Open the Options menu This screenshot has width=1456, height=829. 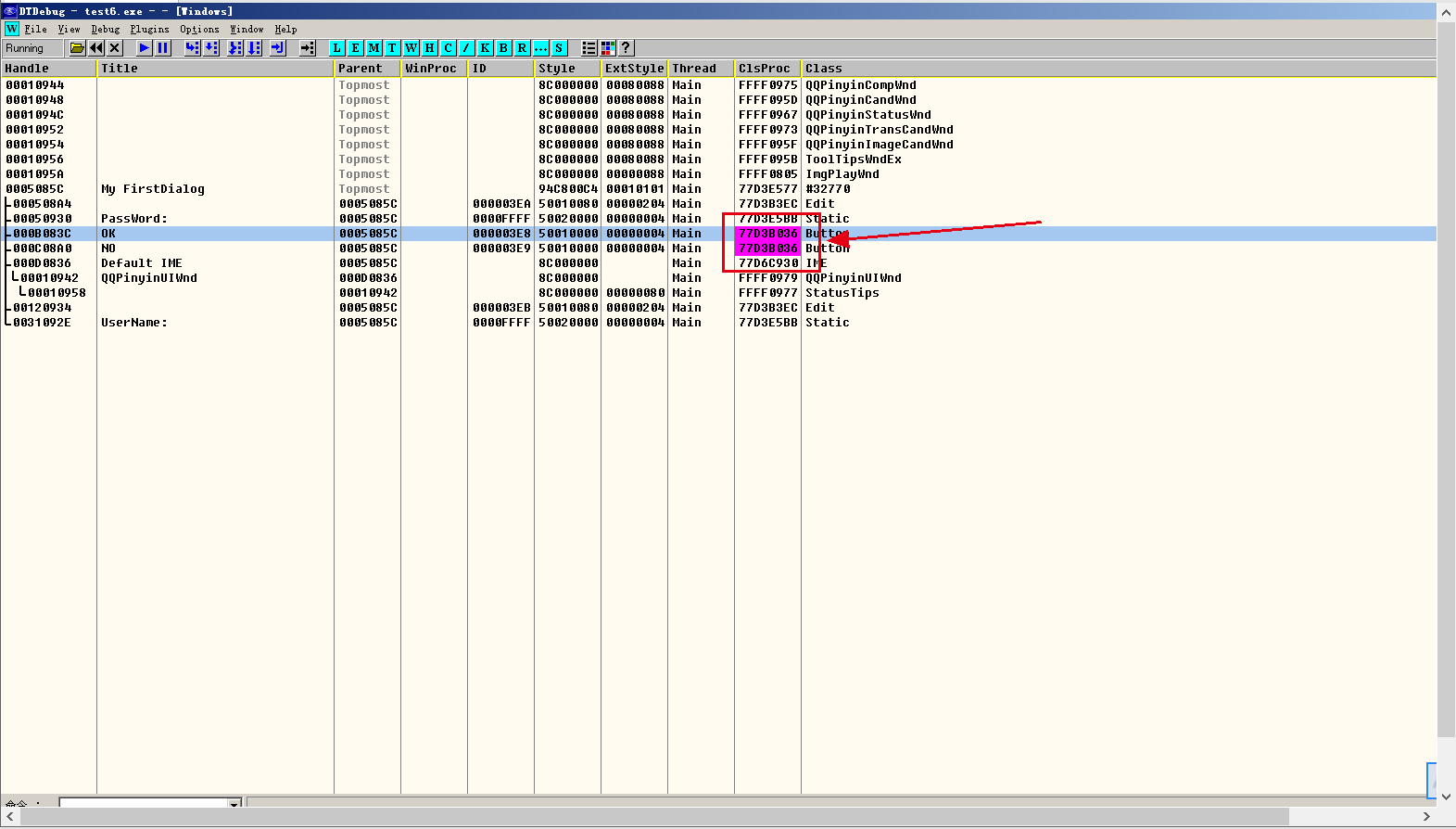199,30
